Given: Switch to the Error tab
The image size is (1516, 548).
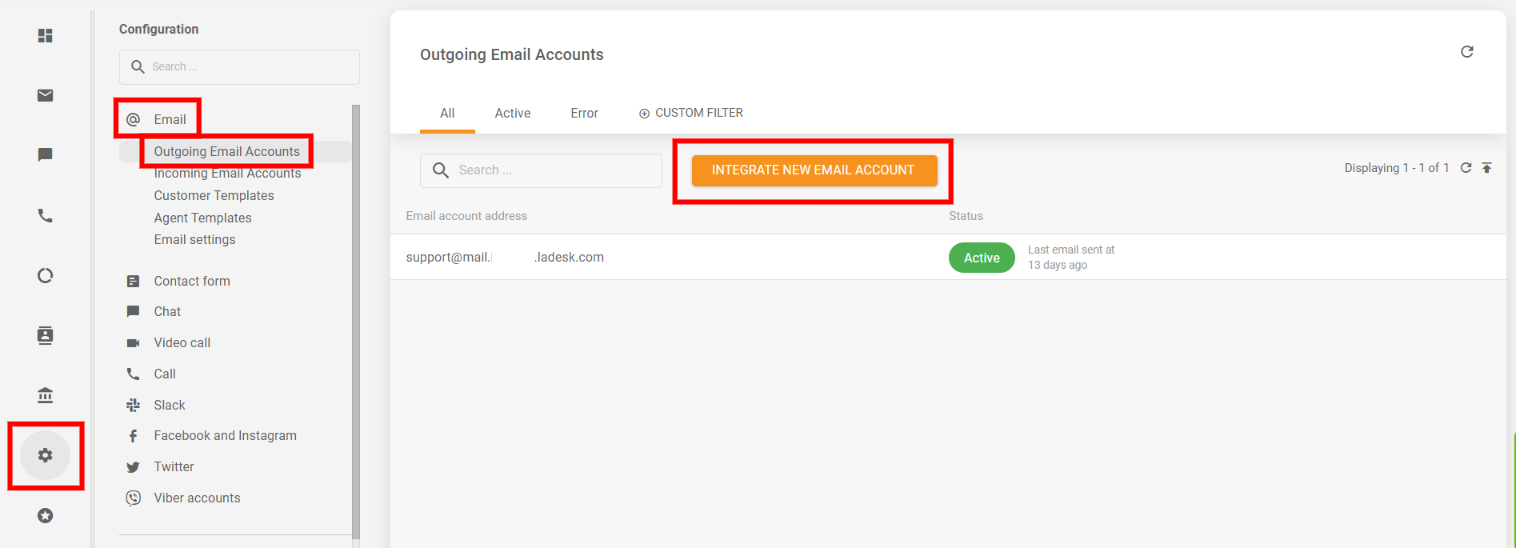Looking at the screenshot, I should pyautogui.click(x=584, y=113).
